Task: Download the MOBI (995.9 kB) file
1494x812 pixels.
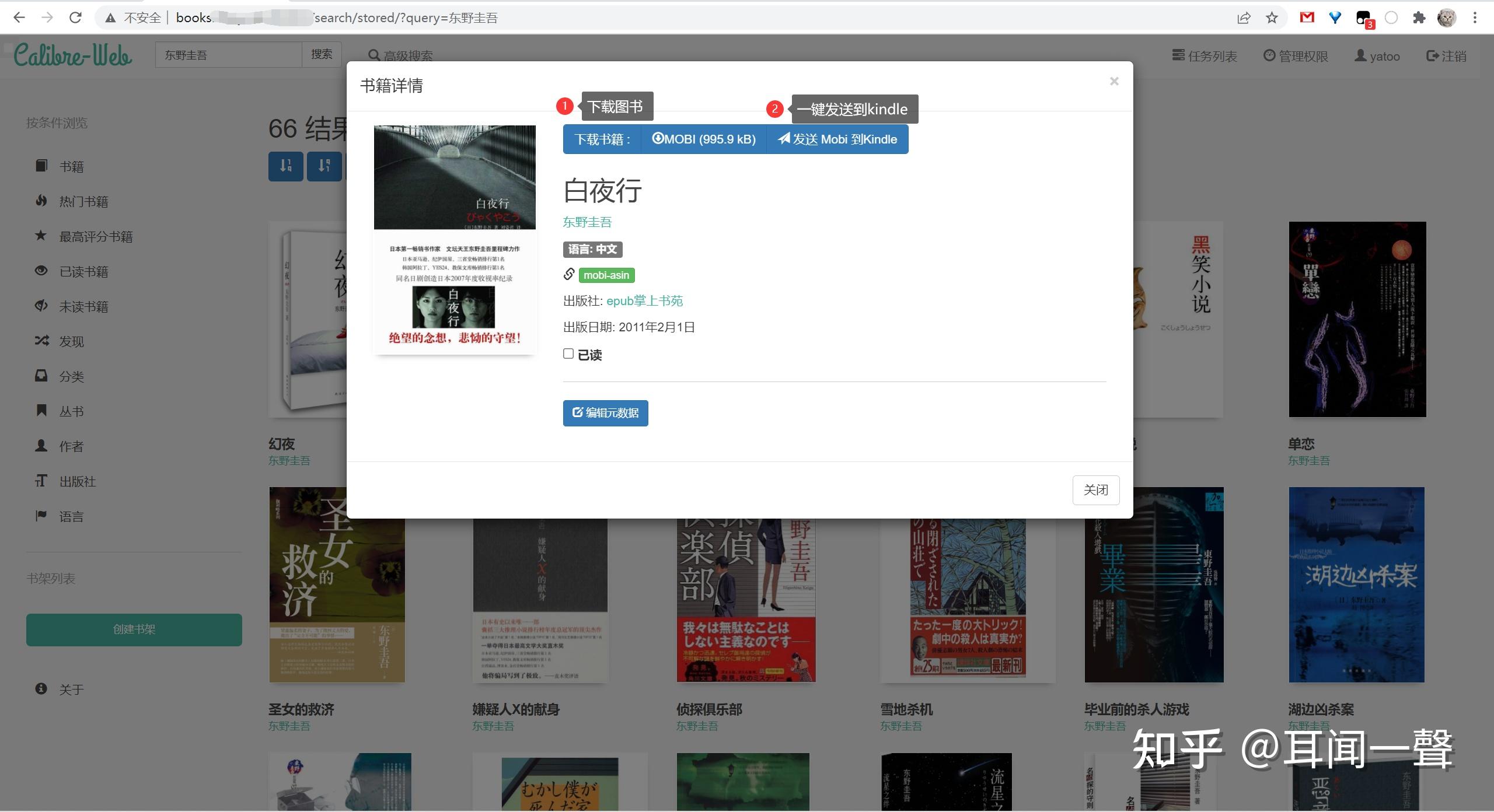Action: point(703,139)
